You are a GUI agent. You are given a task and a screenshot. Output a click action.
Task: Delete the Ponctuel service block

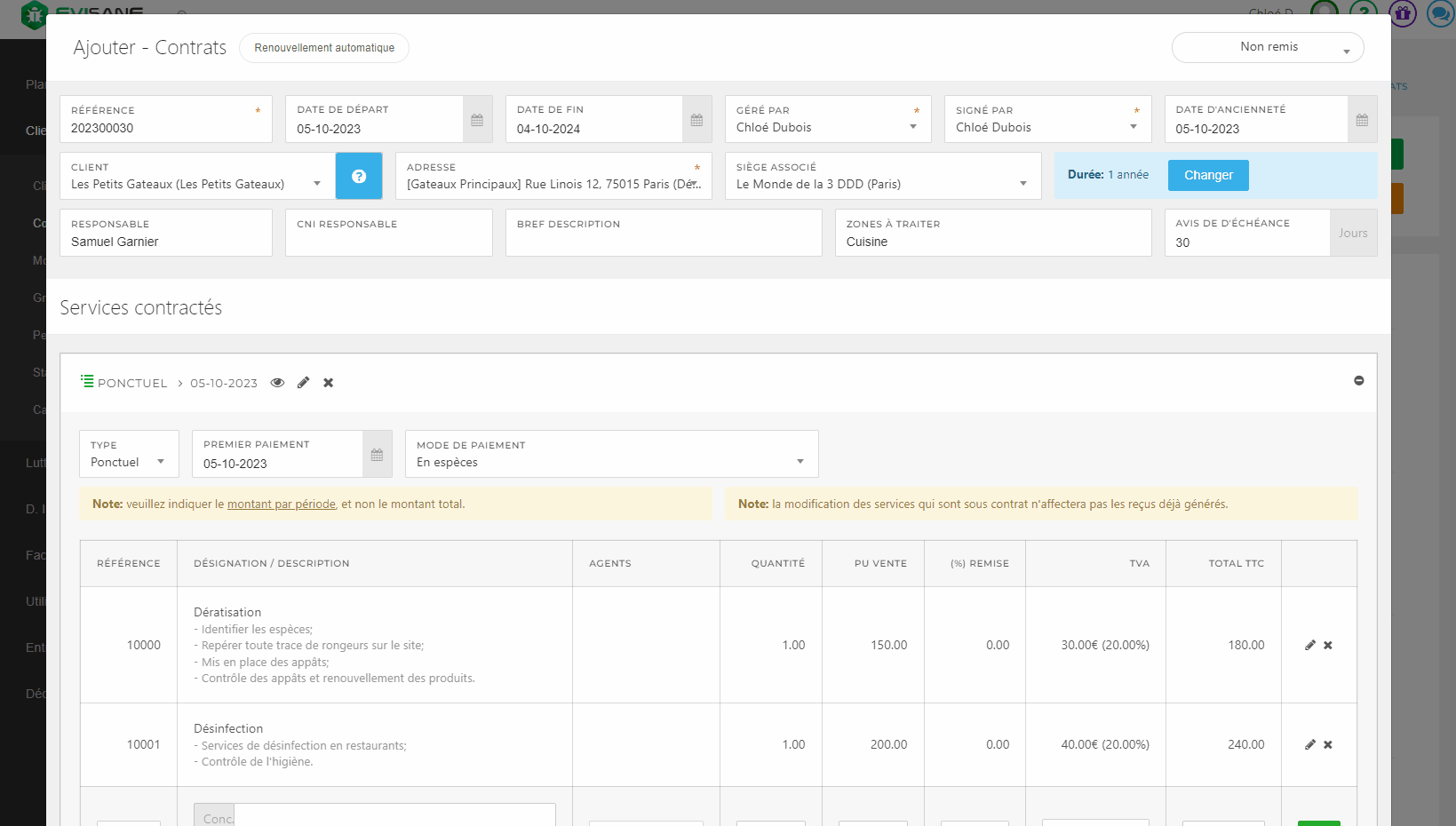(x=328, y=383)
